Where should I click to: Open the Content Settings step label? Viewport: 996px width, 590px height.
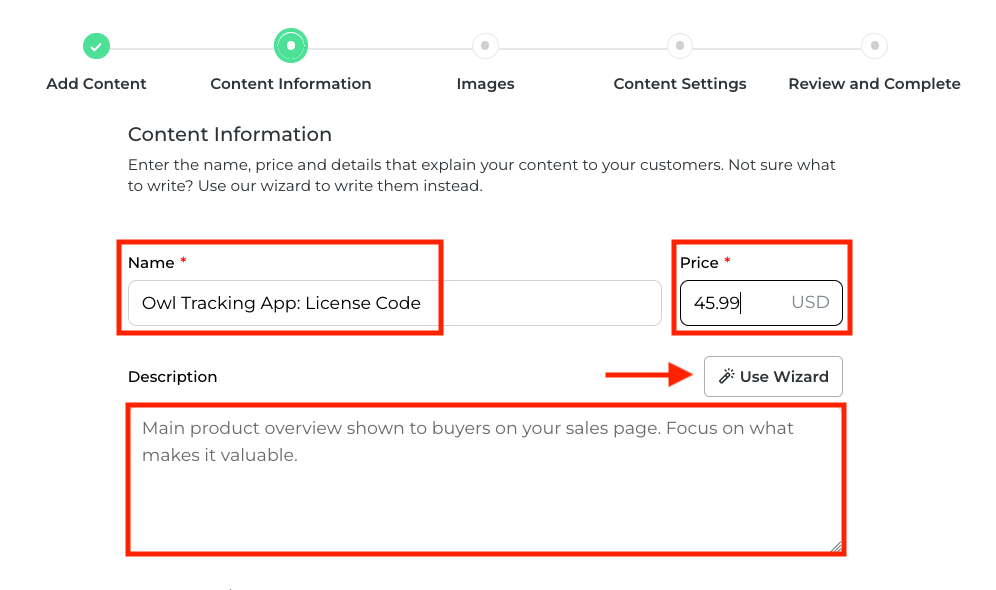(x=680, y=84)
